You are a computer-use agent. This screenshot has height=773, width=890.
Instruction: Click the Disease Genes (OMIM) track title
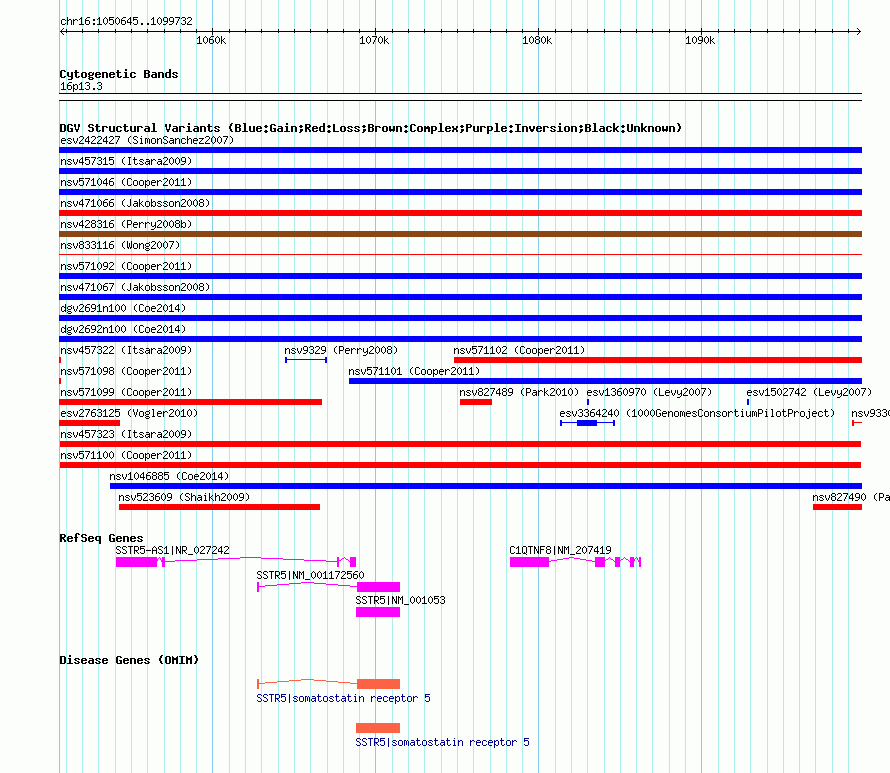pyautogui.click(x=129, y=660)
